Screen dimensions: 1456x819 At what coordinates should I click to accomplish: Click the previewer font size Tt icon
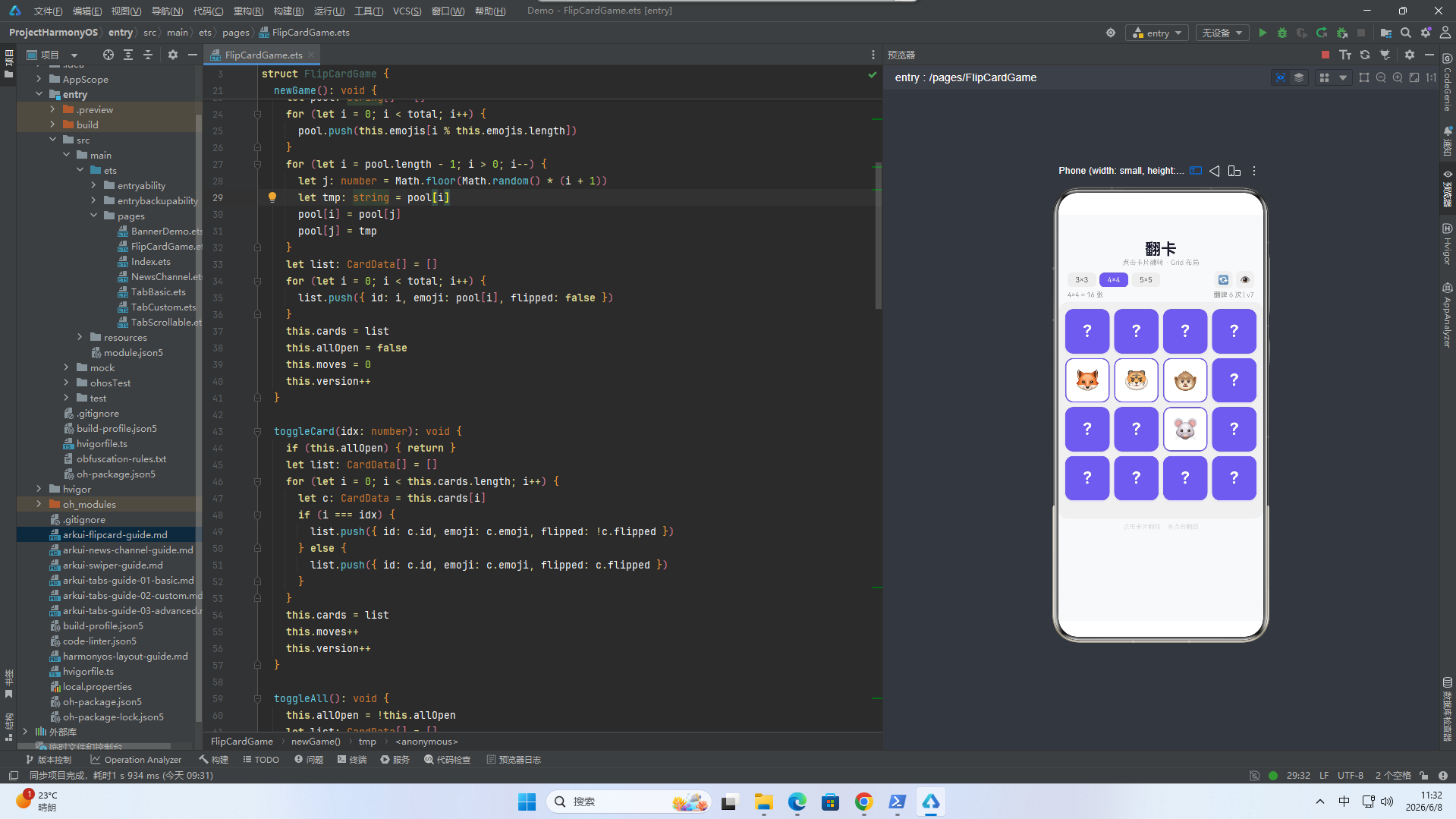coord(1345,55)
